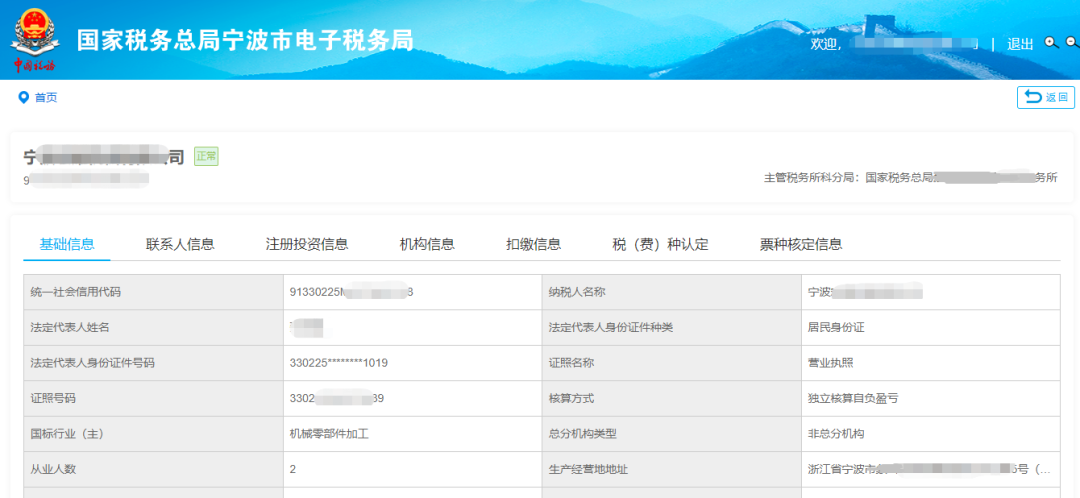Click the location pin icon beside 首页
The height and width of the screenshot is (498, 1080).
coord(23,97)
